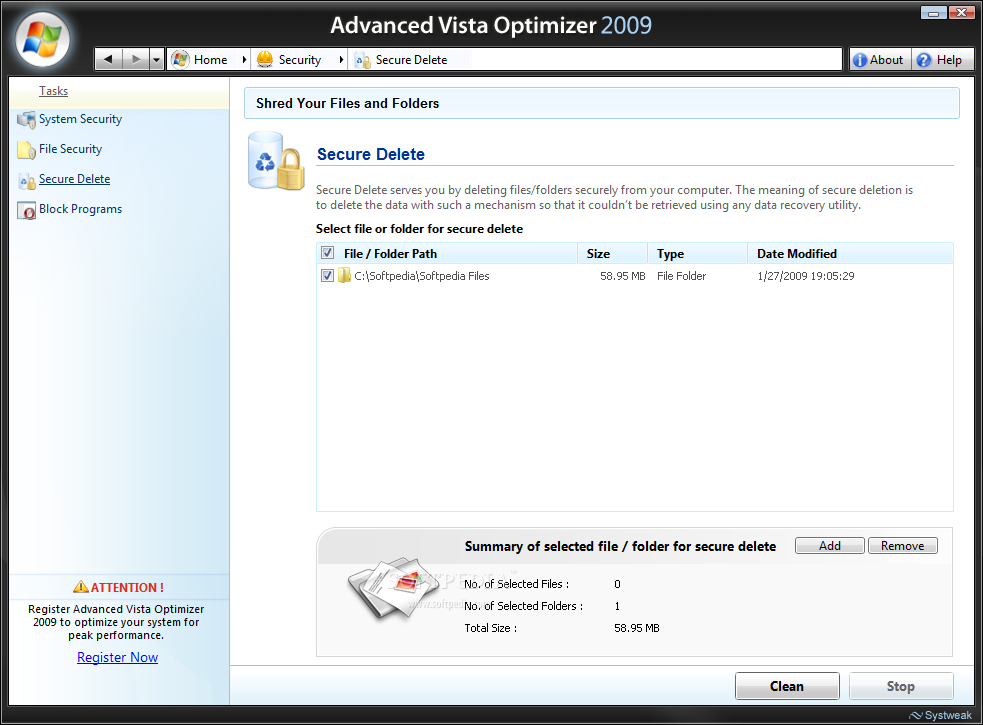Click the 58.95 MB size cell
The width and height of the screenshot is (983, 725).
tap(623, 276)
